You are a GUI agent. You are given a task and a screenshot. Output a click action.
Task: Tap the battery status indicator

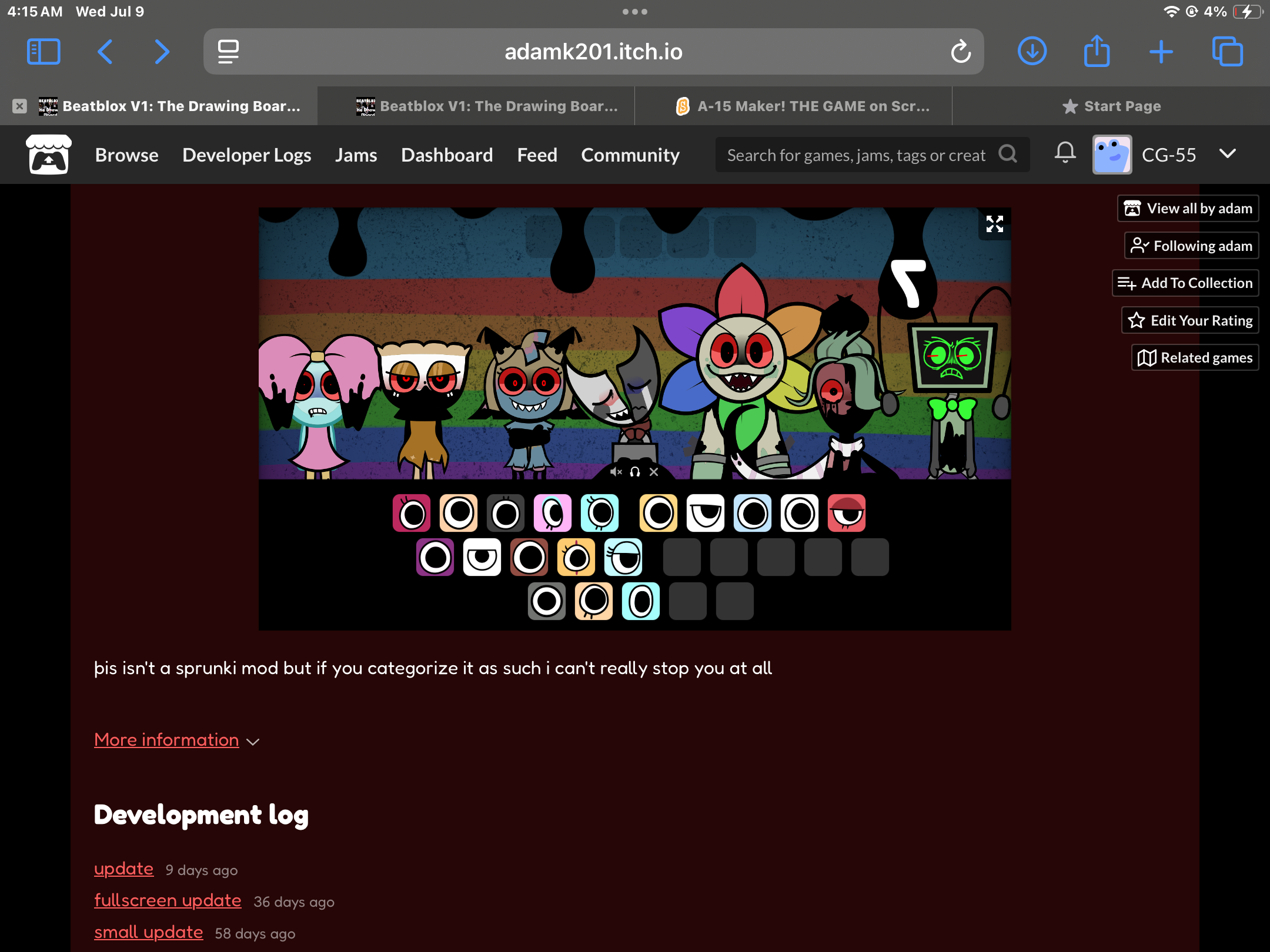click(1246, 12)
